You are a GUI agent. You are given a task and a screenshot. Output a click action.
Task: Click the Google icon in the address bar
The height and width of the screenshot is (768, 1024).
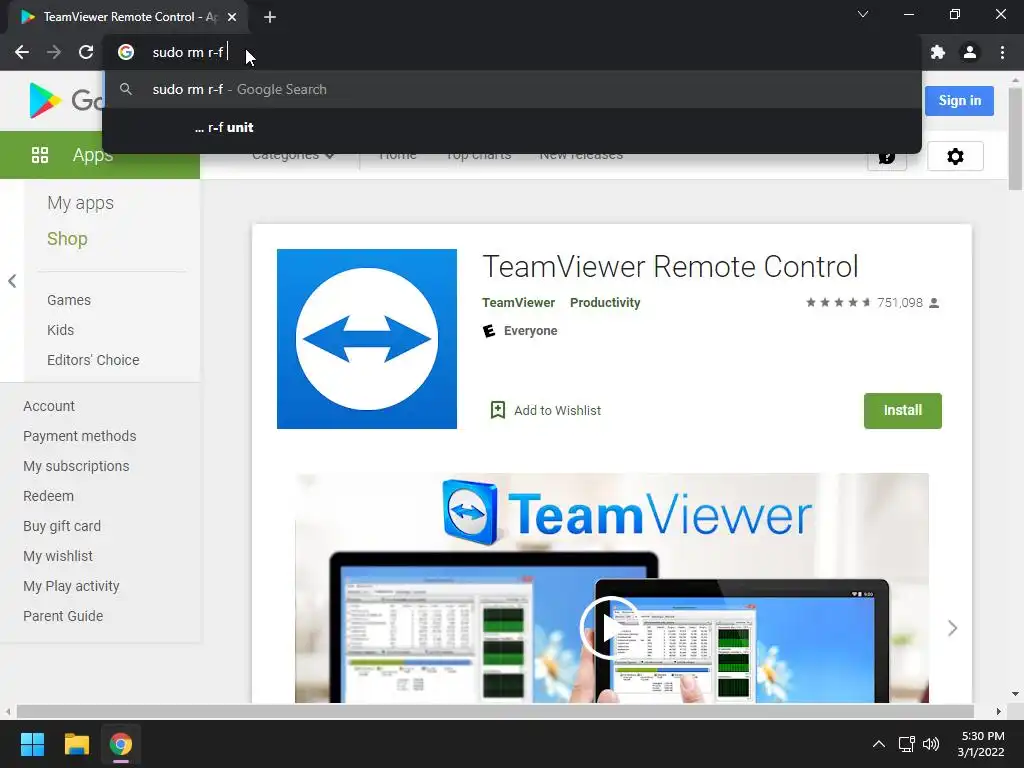pyautogui.click(x=126, y=52)
